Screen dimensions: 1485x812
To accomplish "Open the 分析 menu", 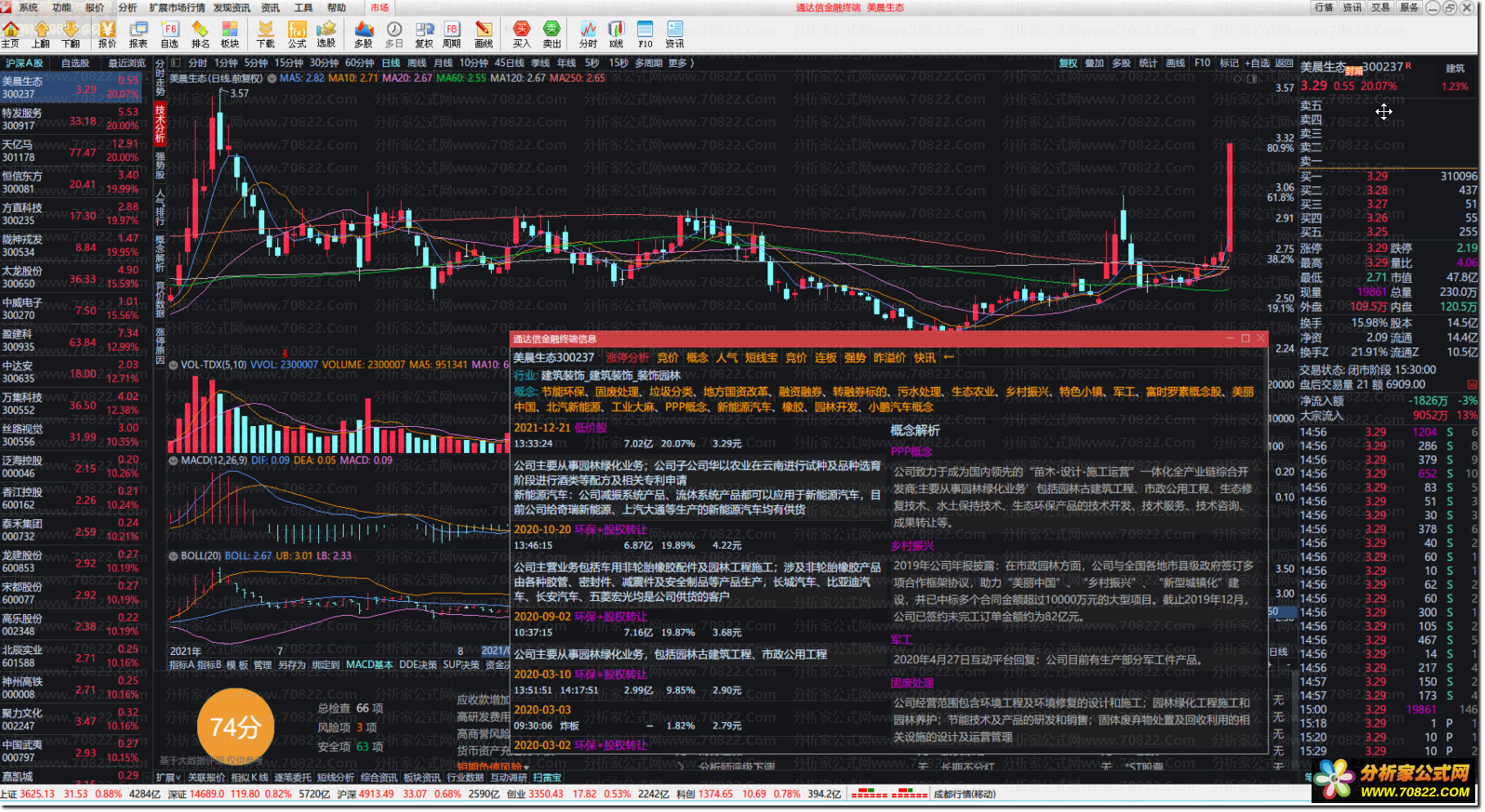I will (x=128, y=7).
